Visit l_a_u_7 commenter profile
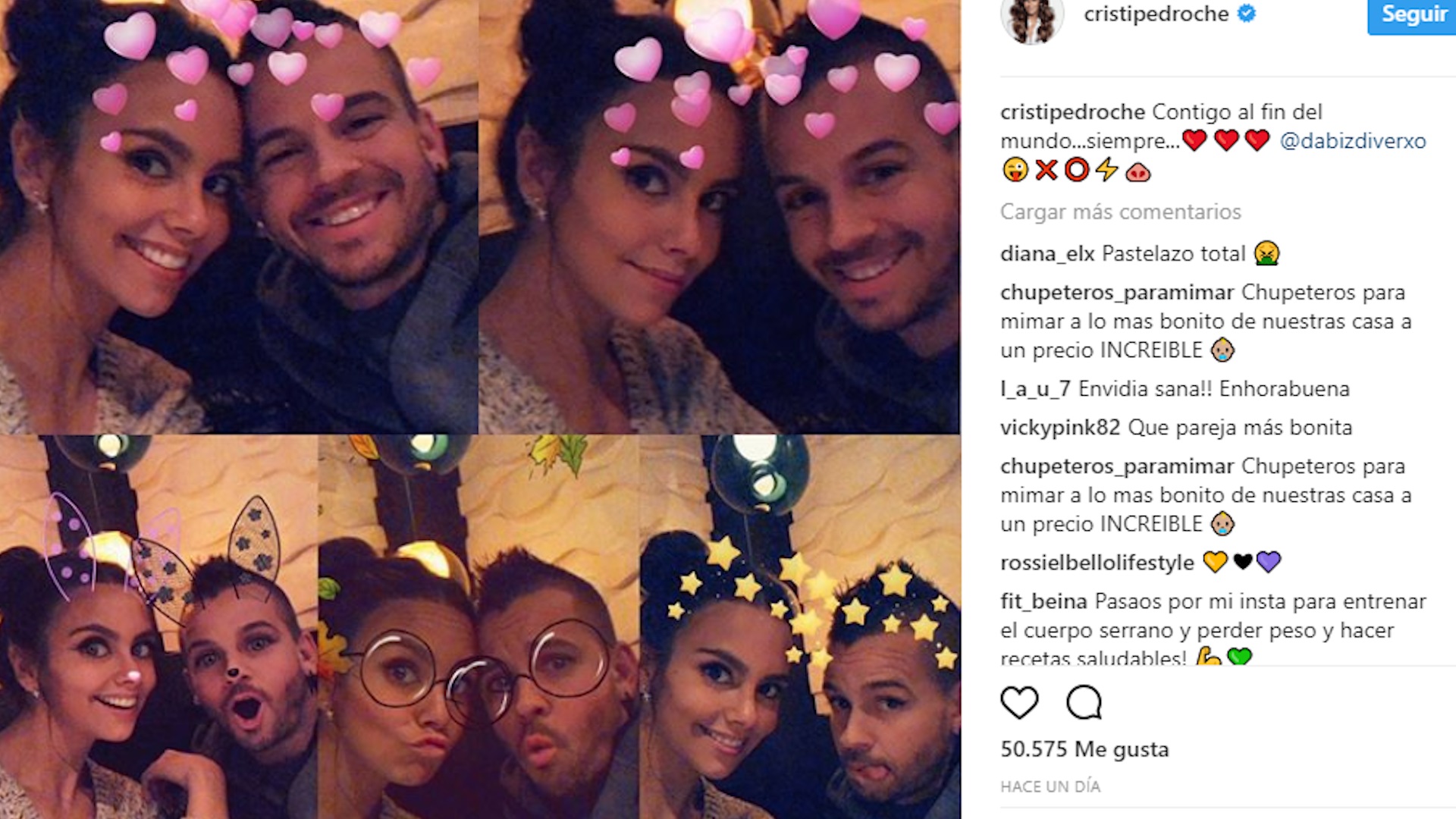1456x819 pixels. click(1035, 390)
